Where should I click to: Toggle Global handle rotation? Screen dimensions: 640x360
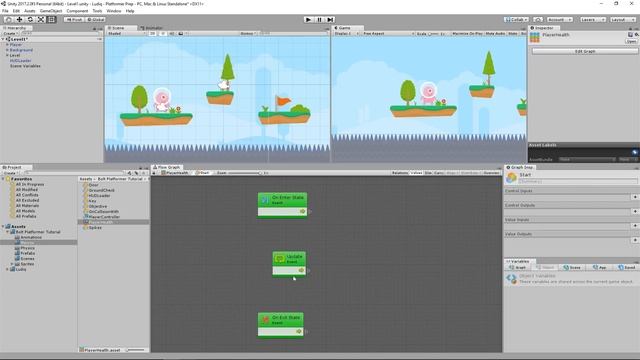[96, 19]
